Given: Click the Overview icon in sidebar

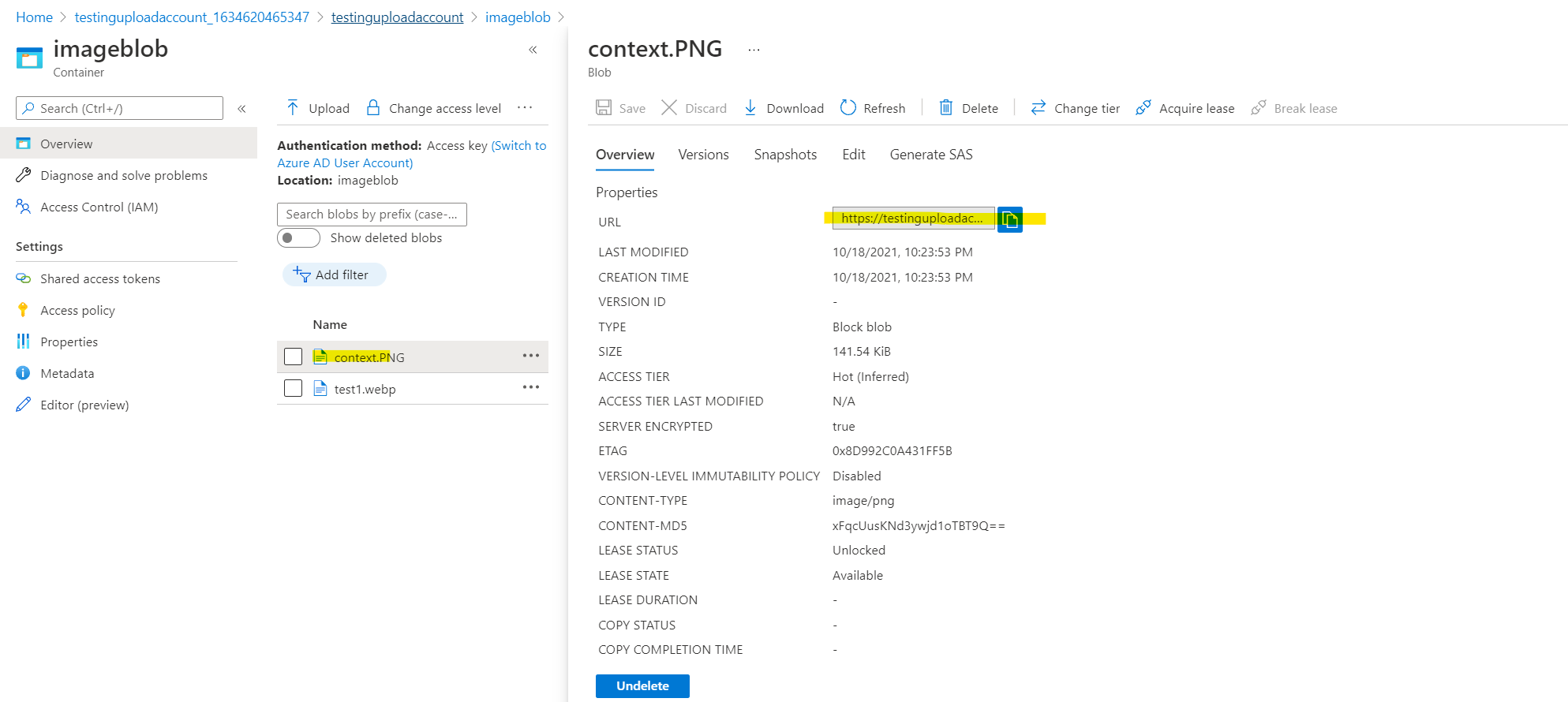Looking at the screenshot, I should click(x=24, y=144).
